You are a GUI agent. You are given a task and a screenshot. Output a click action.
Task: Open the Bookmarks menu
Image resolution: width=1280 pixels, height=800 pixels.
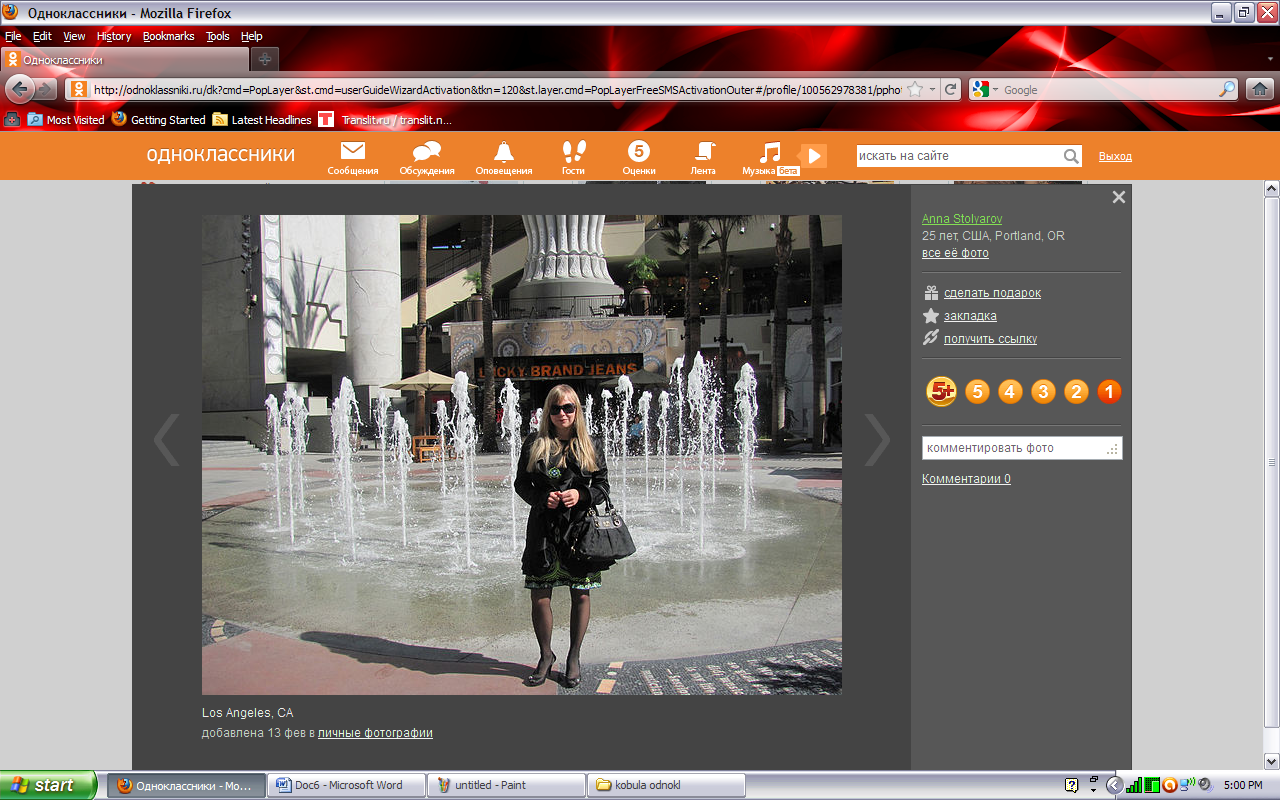pos(168,36)
